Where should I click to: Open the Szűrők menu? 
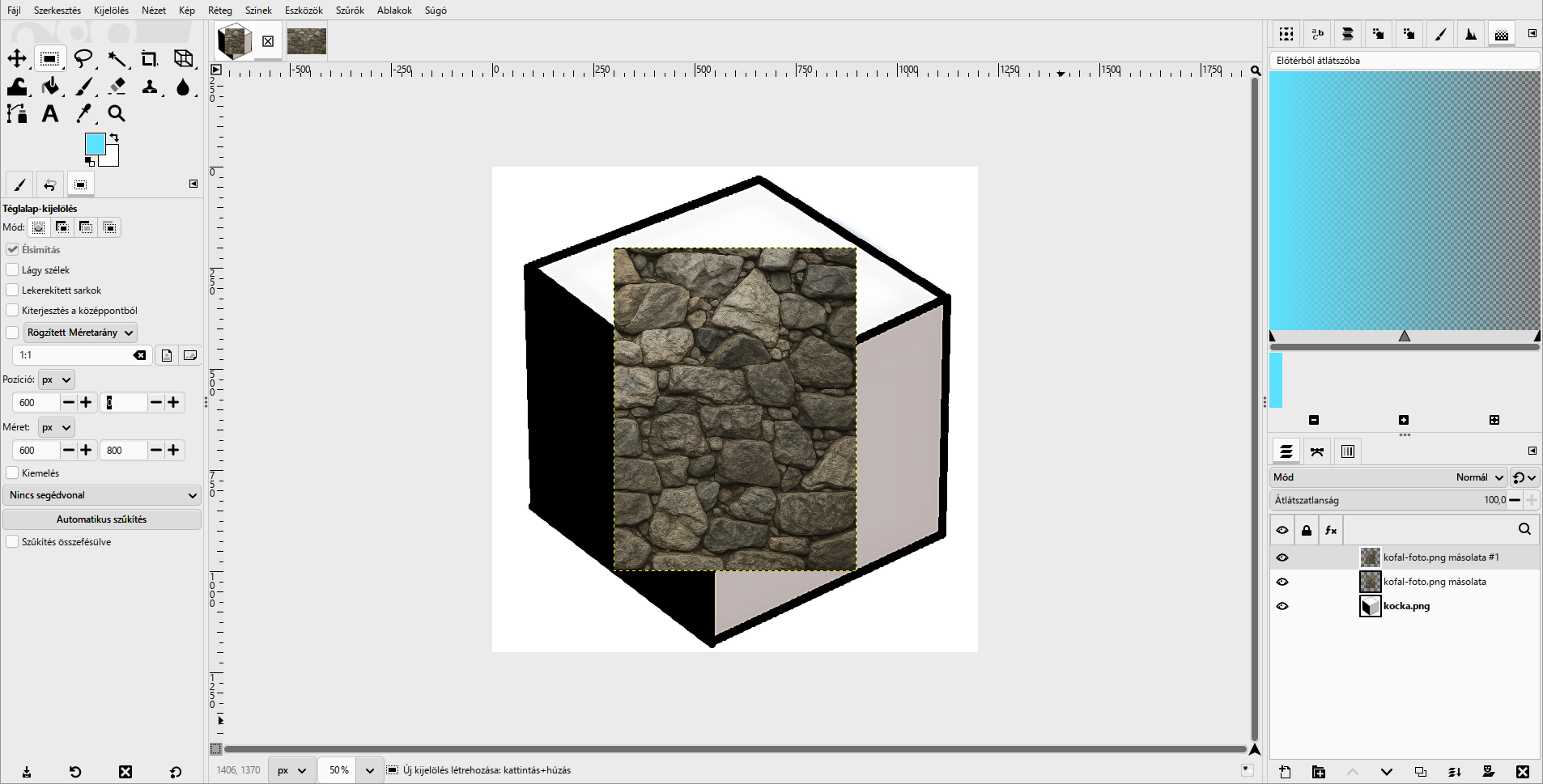point(350,11)
